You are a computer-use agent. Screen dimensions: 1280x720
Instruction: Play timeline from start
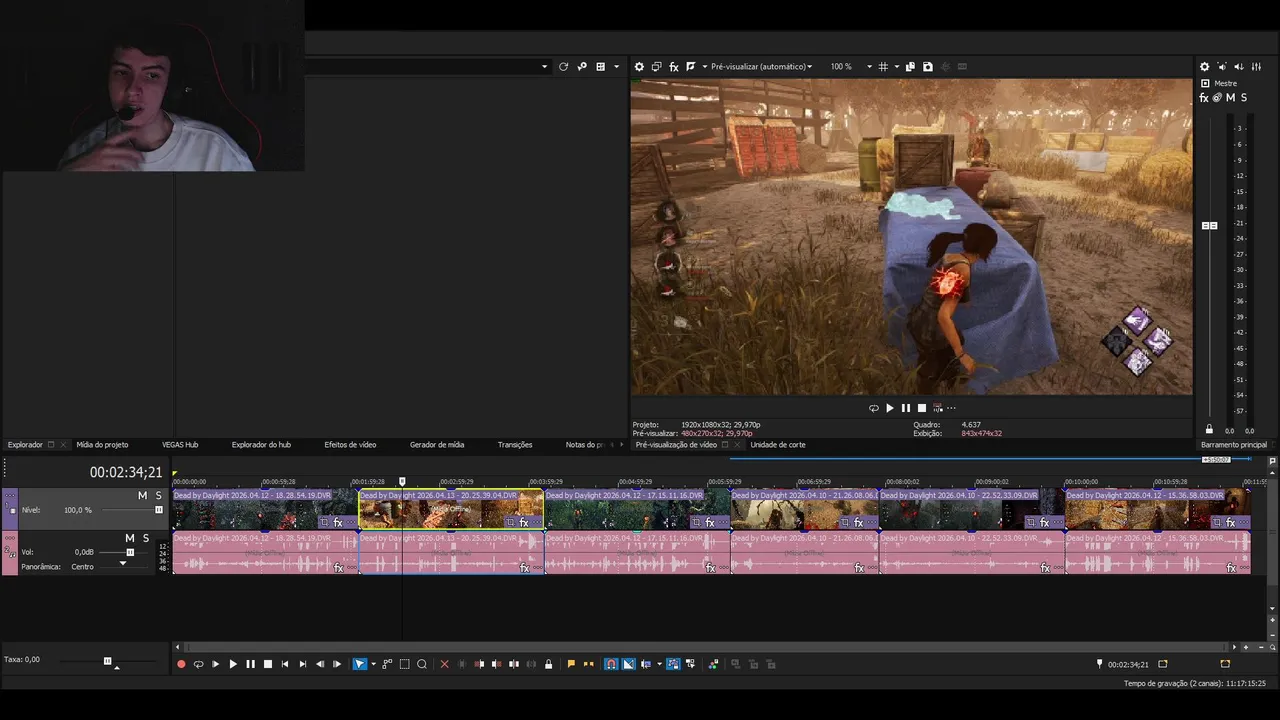click(x=215, y=664)
